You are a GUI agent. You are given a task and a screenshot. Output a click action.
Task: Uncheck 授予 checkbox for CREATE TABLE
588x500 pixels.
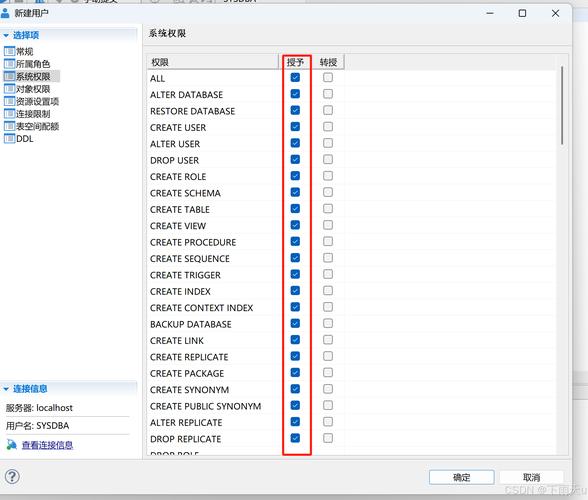click(x=295, y=209)
